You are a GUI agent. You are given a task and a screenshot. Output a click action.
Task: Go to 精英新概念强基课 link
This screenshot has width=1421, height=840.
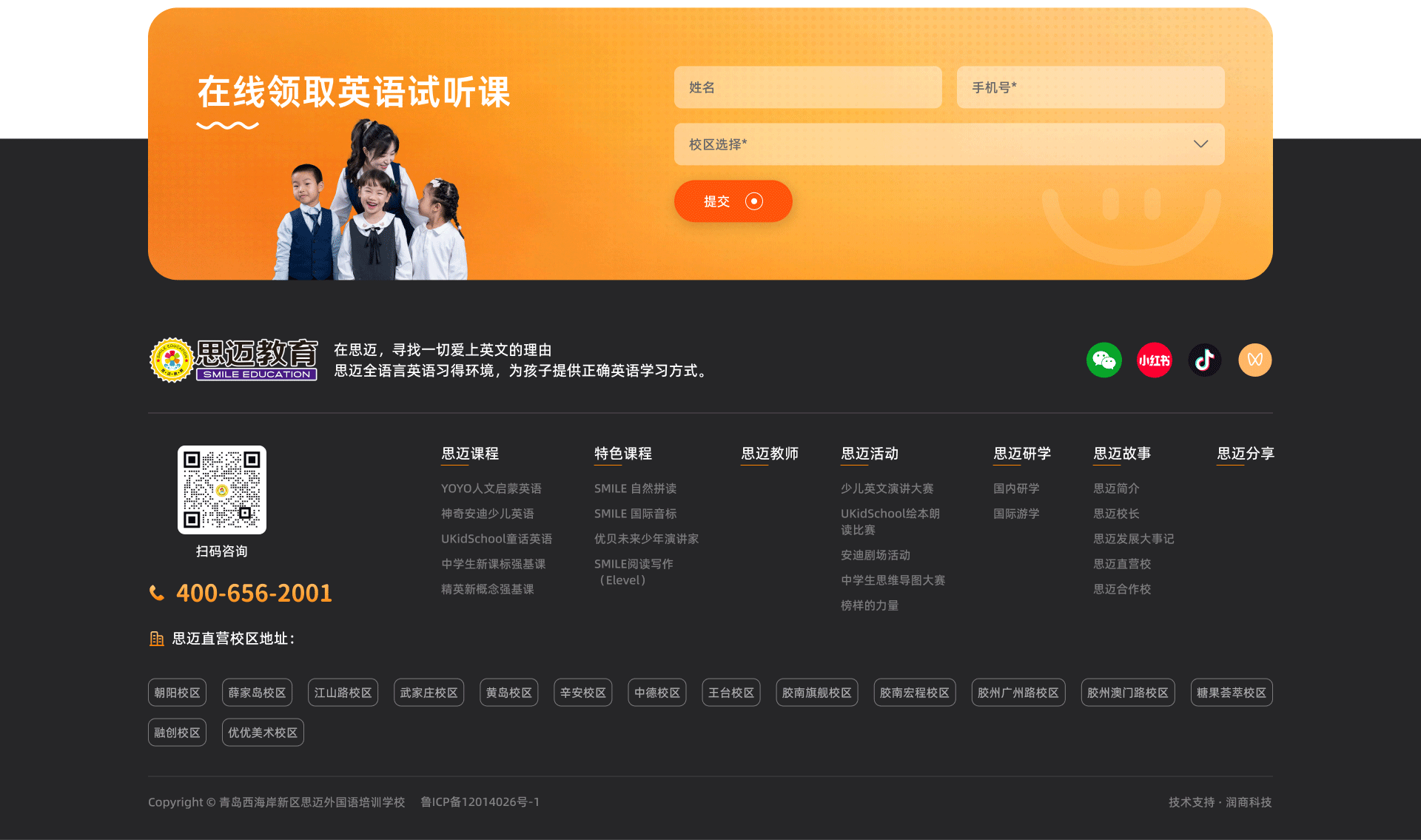488,589
